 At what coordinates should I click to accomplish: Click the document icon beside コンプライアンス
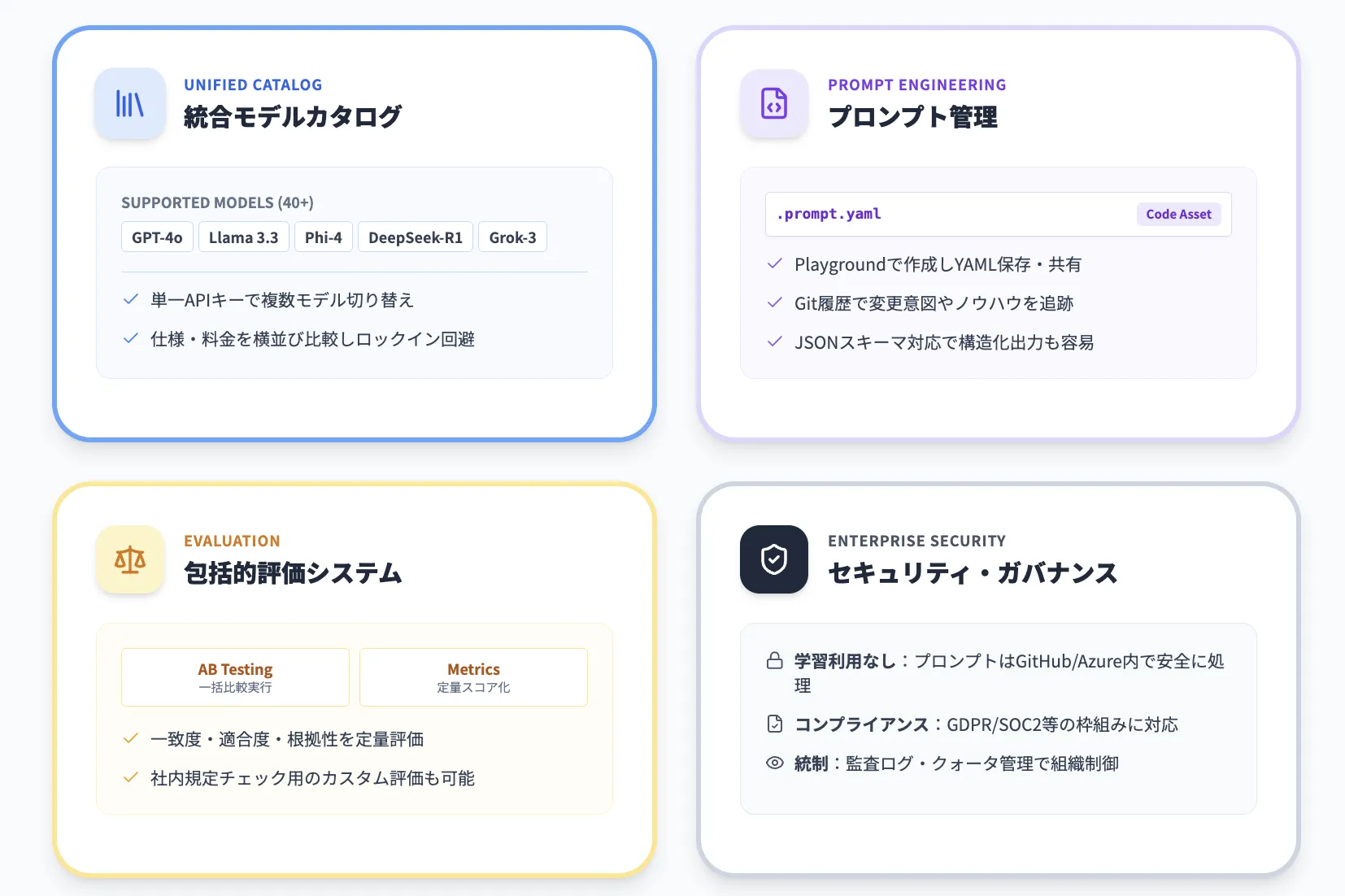click(773, 724)
